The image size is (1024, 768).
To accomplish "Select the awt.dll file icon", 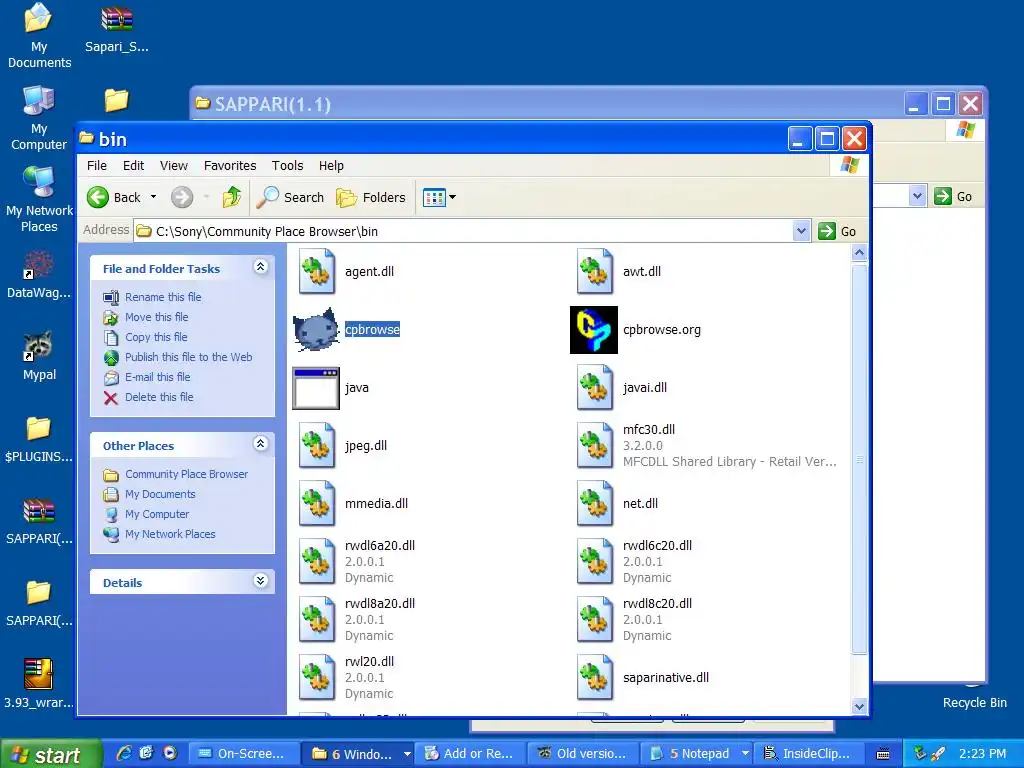I will 595,272.
